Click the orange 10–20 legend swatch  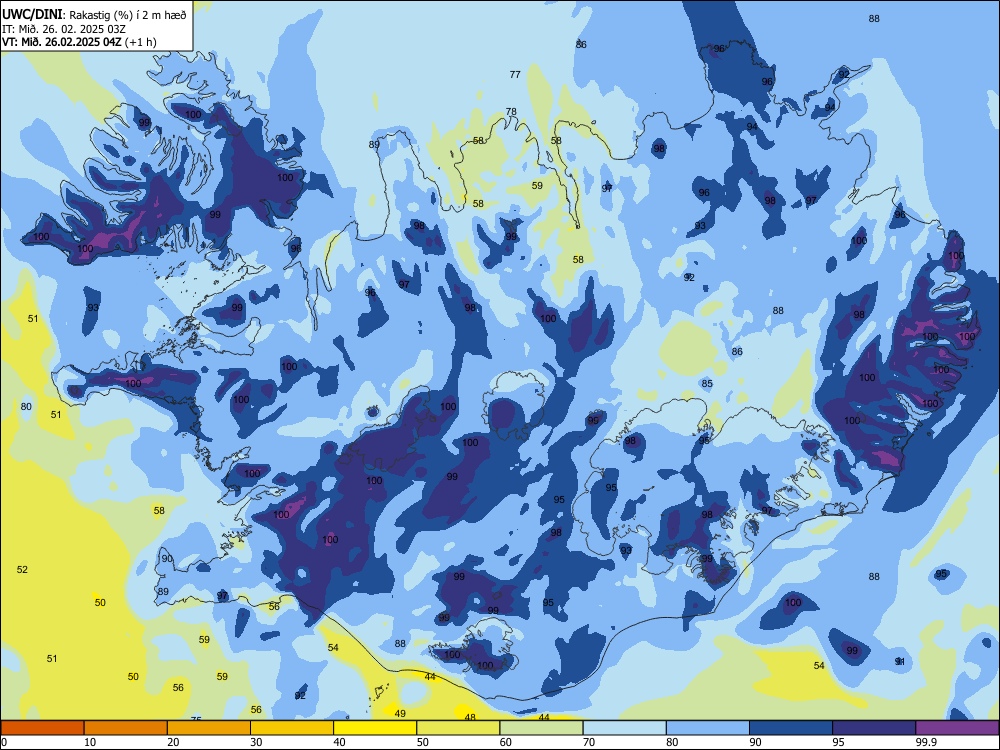coord(126,728)
